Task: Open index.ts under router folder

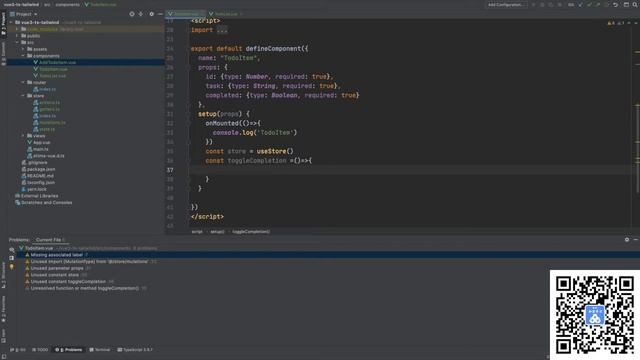Action: tap(44, 89)
